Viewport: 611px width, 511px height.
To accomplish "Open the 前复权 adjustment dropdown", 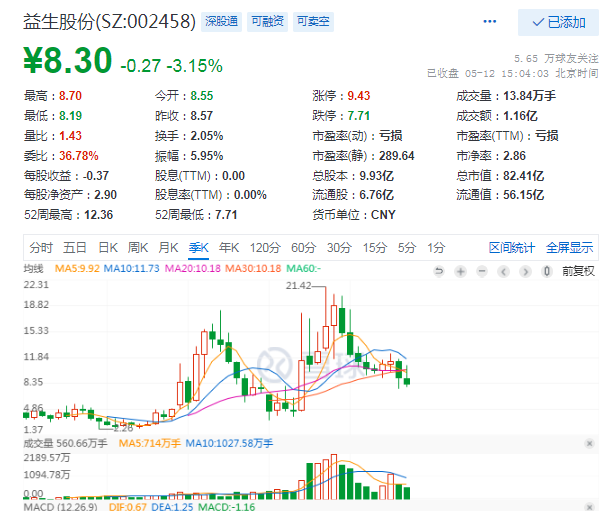I will coord(578,271).
